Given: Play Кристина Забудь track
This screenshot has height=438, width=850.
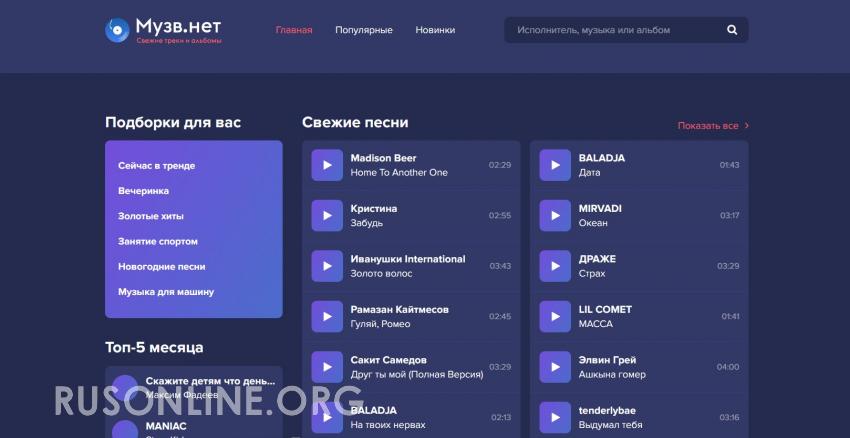Looking at the screenshot, I should point(327,215).
